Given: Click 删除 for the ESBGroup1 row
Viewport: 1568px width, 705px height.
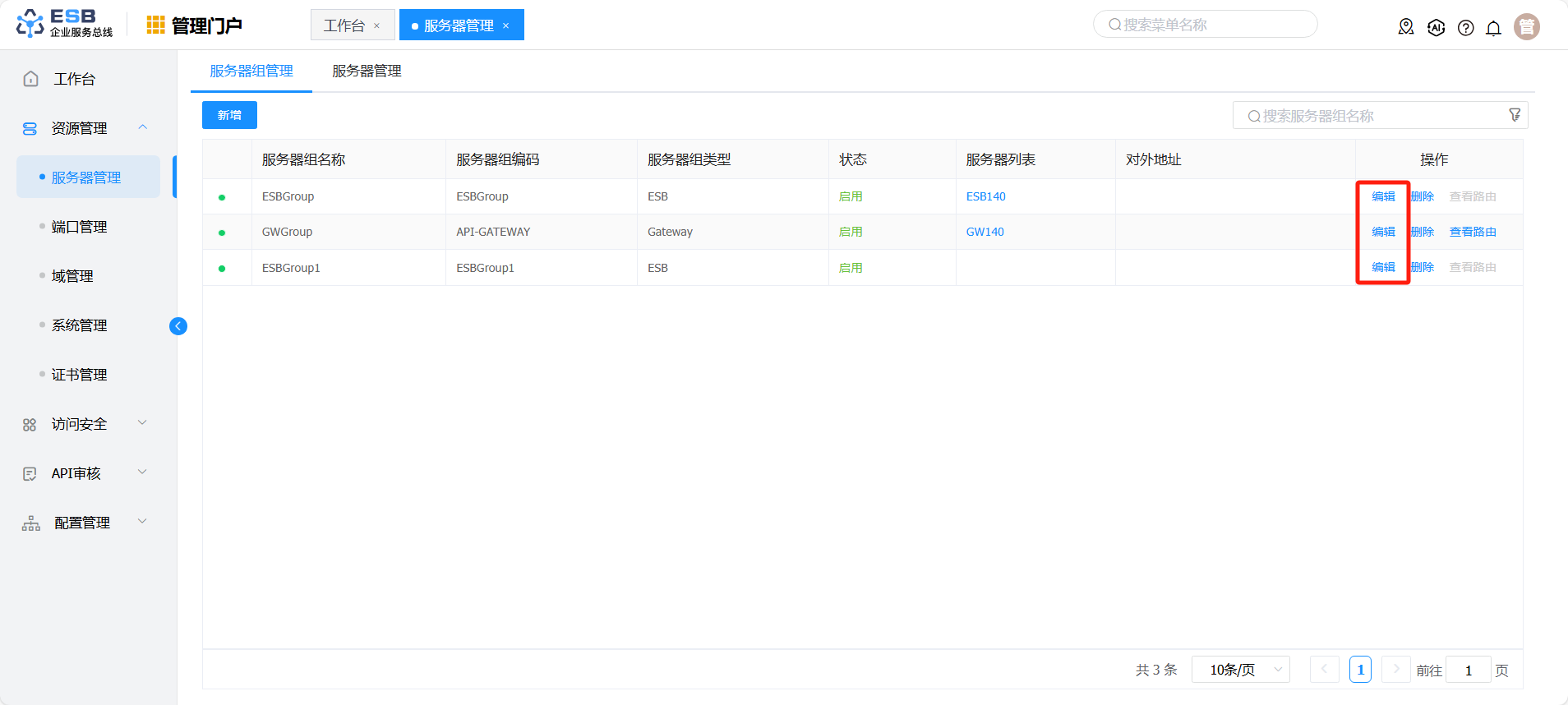Looking at the screenshot, I should pyautogui.click(x=1423, y=267).
